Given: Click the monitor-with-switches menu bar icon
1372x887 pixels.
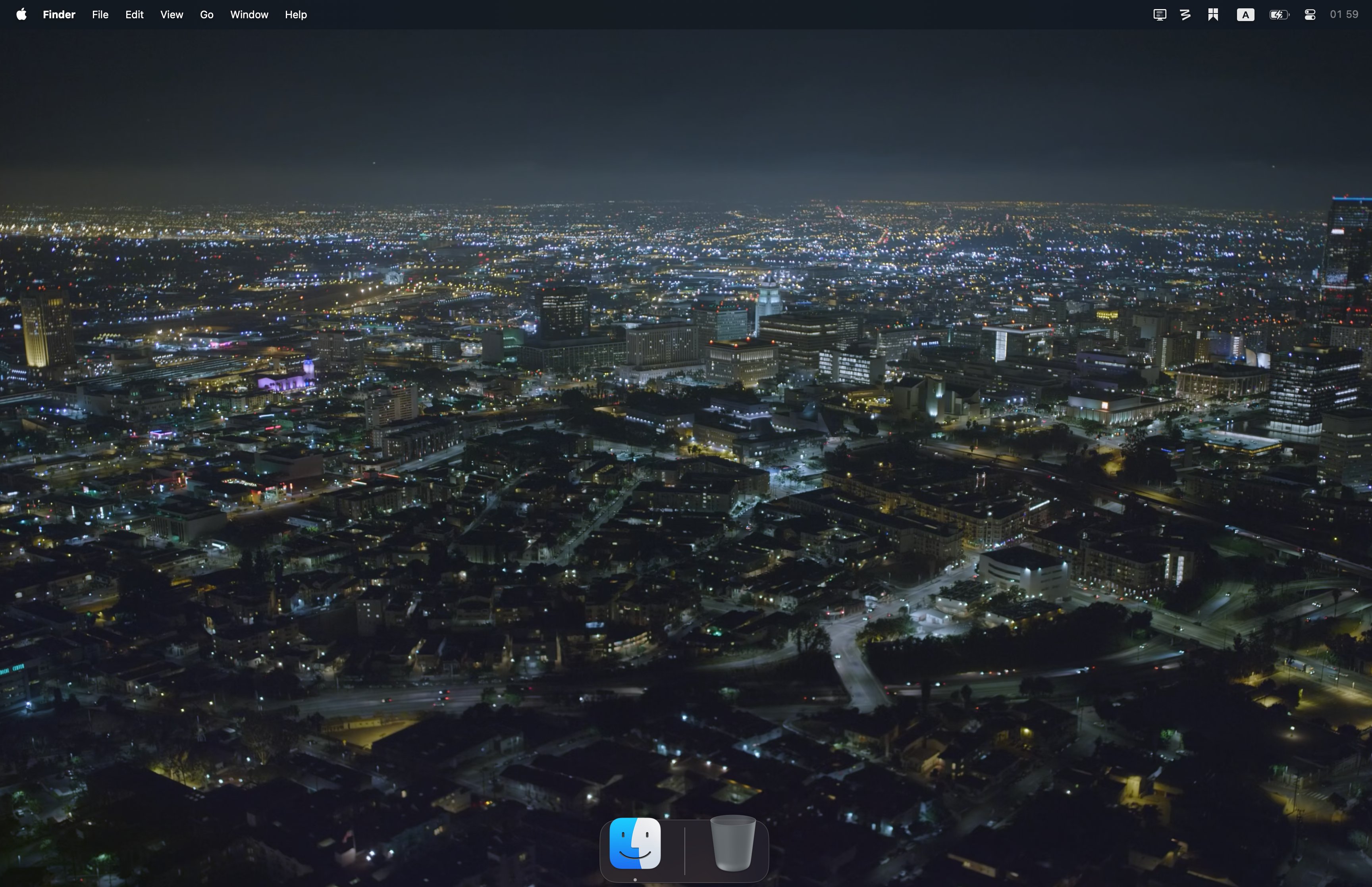Looking at the screenshot, I should click(1160, 14).
